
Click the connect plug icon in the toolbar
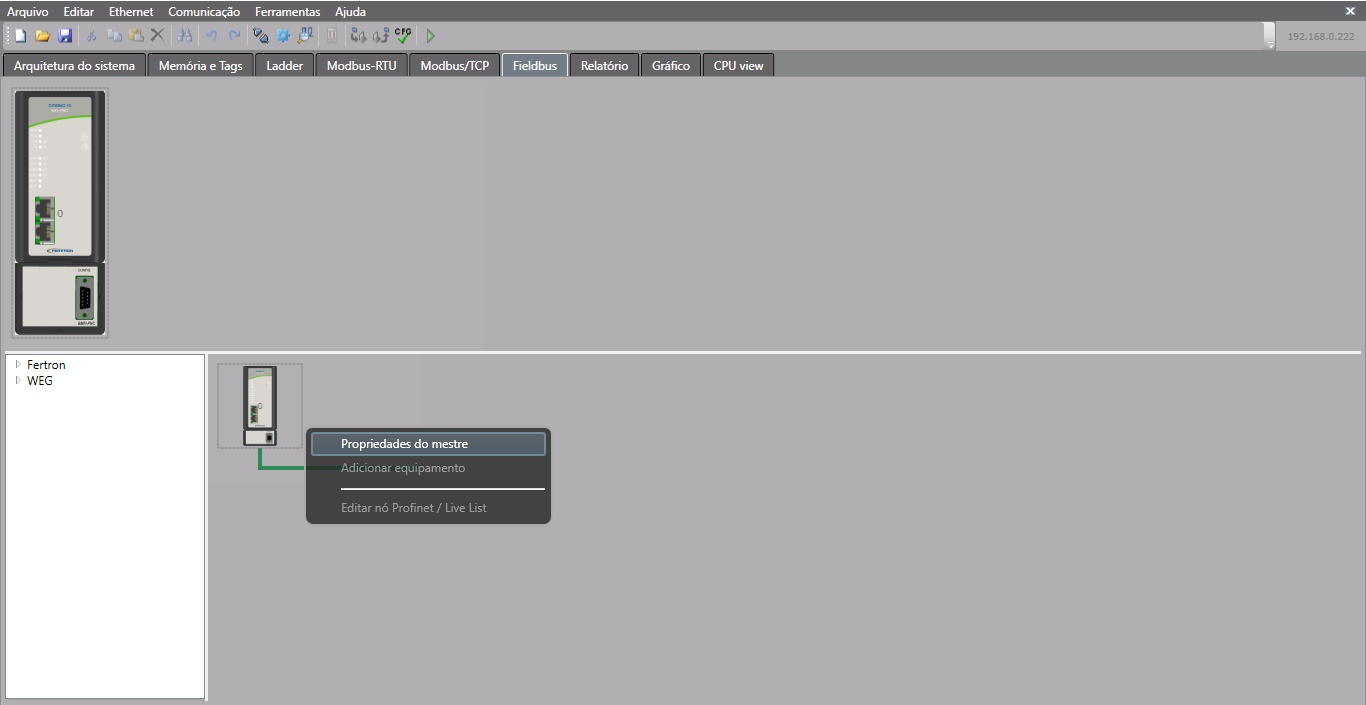[x=260, y=36]
